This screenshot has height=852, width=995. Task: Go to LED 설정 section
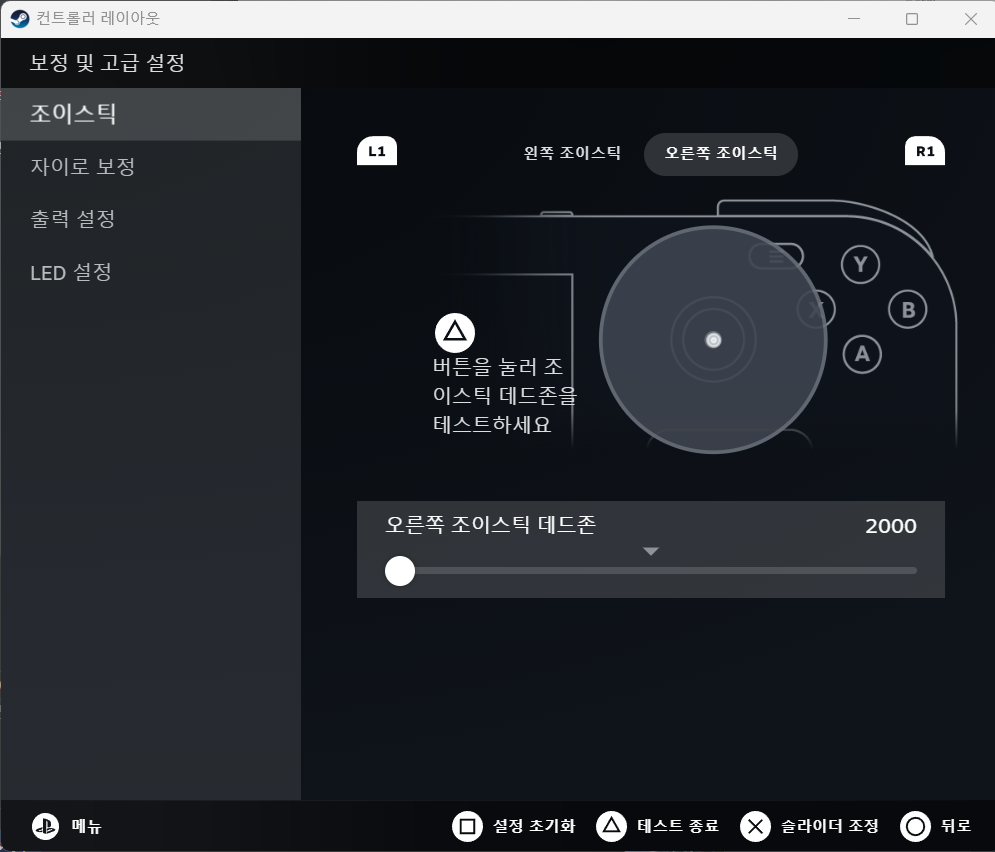click(x=70, y=272)
